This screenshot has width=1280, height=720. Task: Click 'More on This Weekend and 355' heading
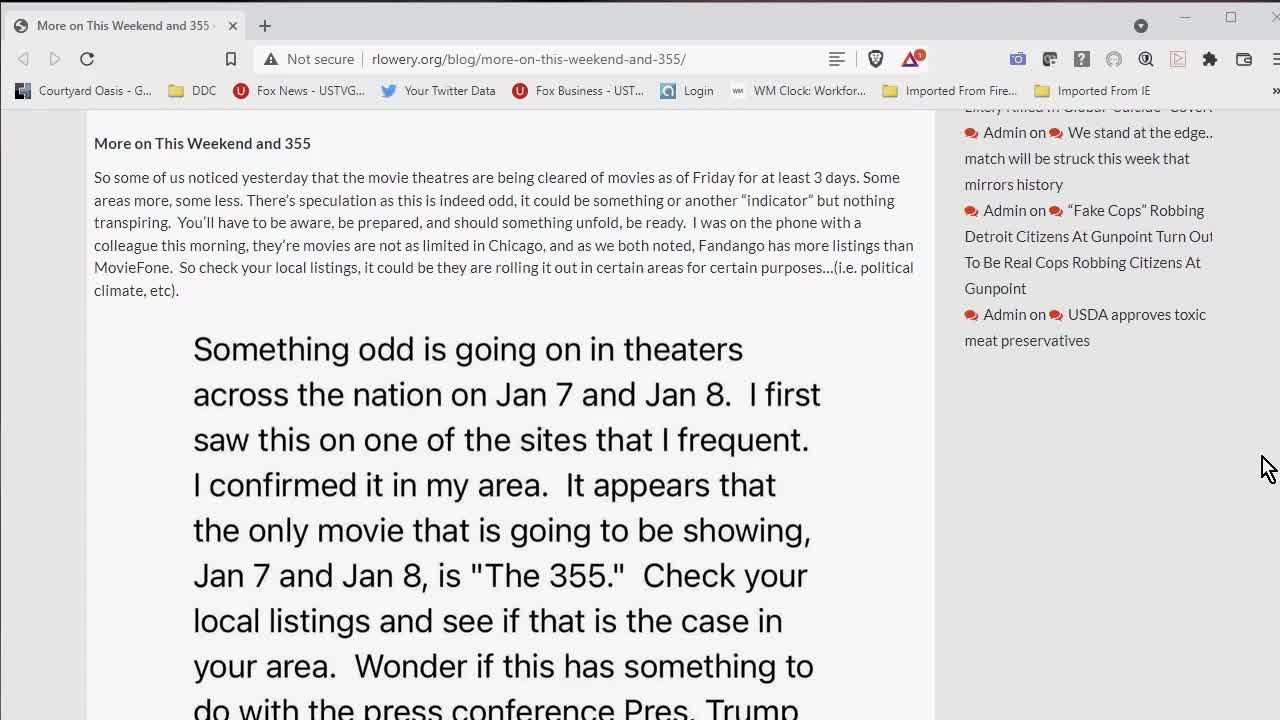pyautogui.click(x=202, y=143)
